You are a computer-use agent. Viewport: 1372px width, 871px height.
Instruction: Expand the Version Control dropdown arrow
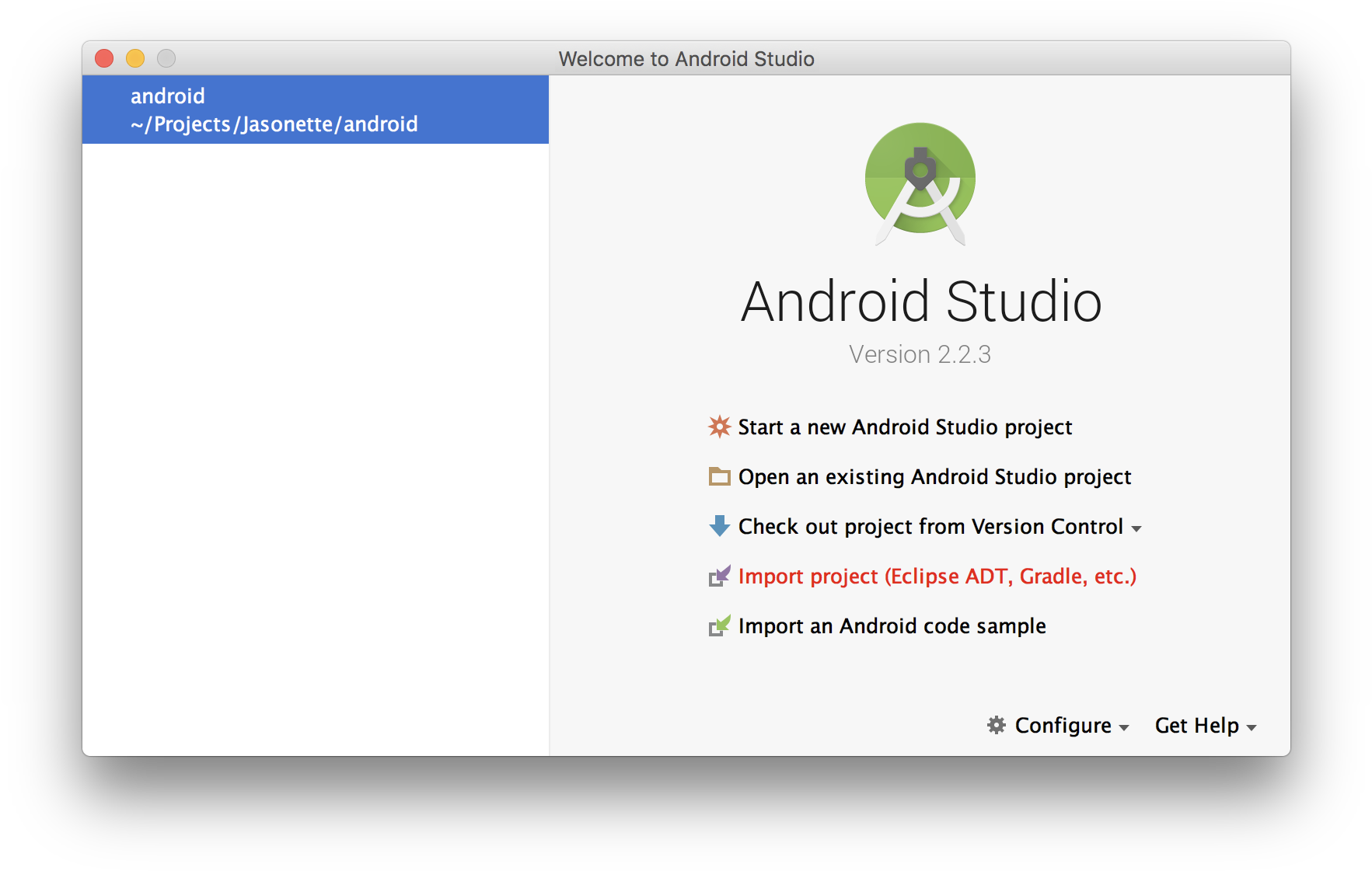click(1138, 528)
